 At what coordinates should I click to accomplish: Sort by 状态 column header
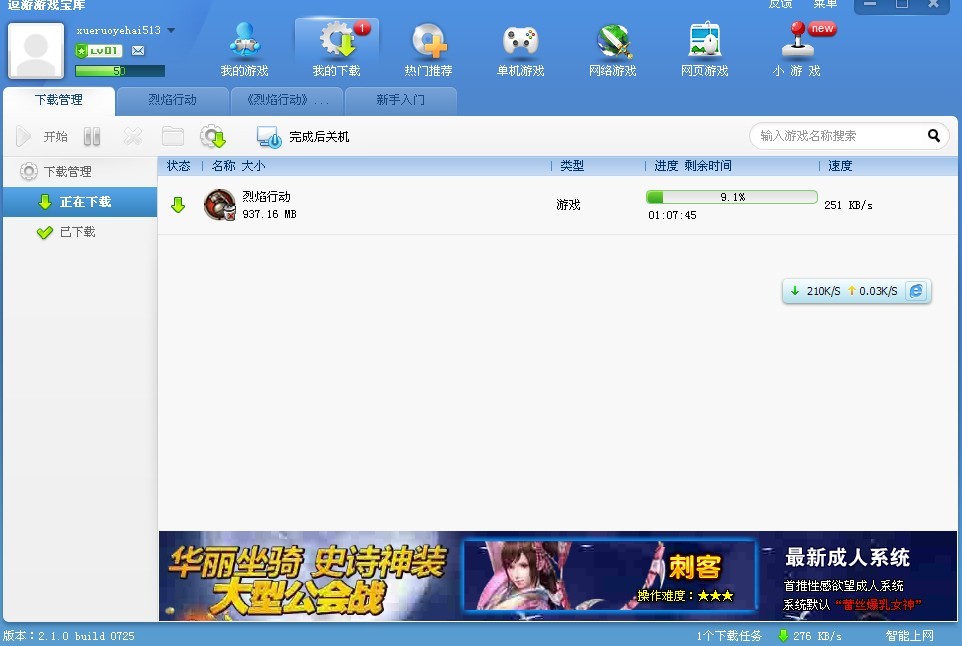(179, 166)
